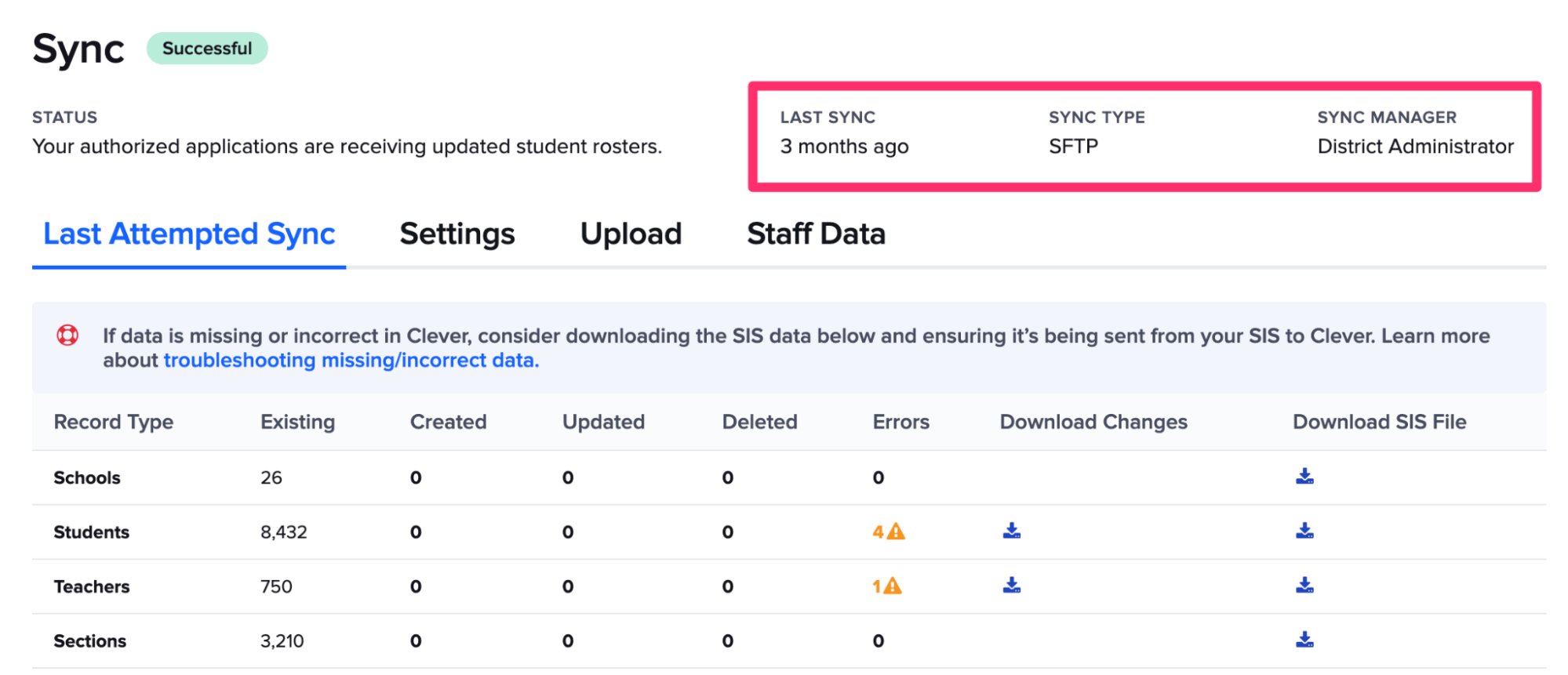
Task: Click the Created column header
Action: [449, 422]
